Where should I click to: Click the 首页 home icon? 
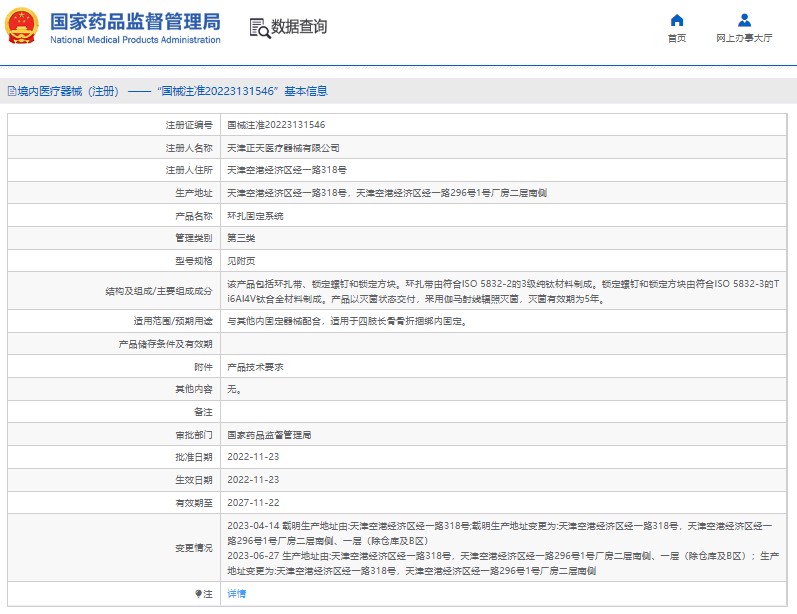[x=677, y=21]
